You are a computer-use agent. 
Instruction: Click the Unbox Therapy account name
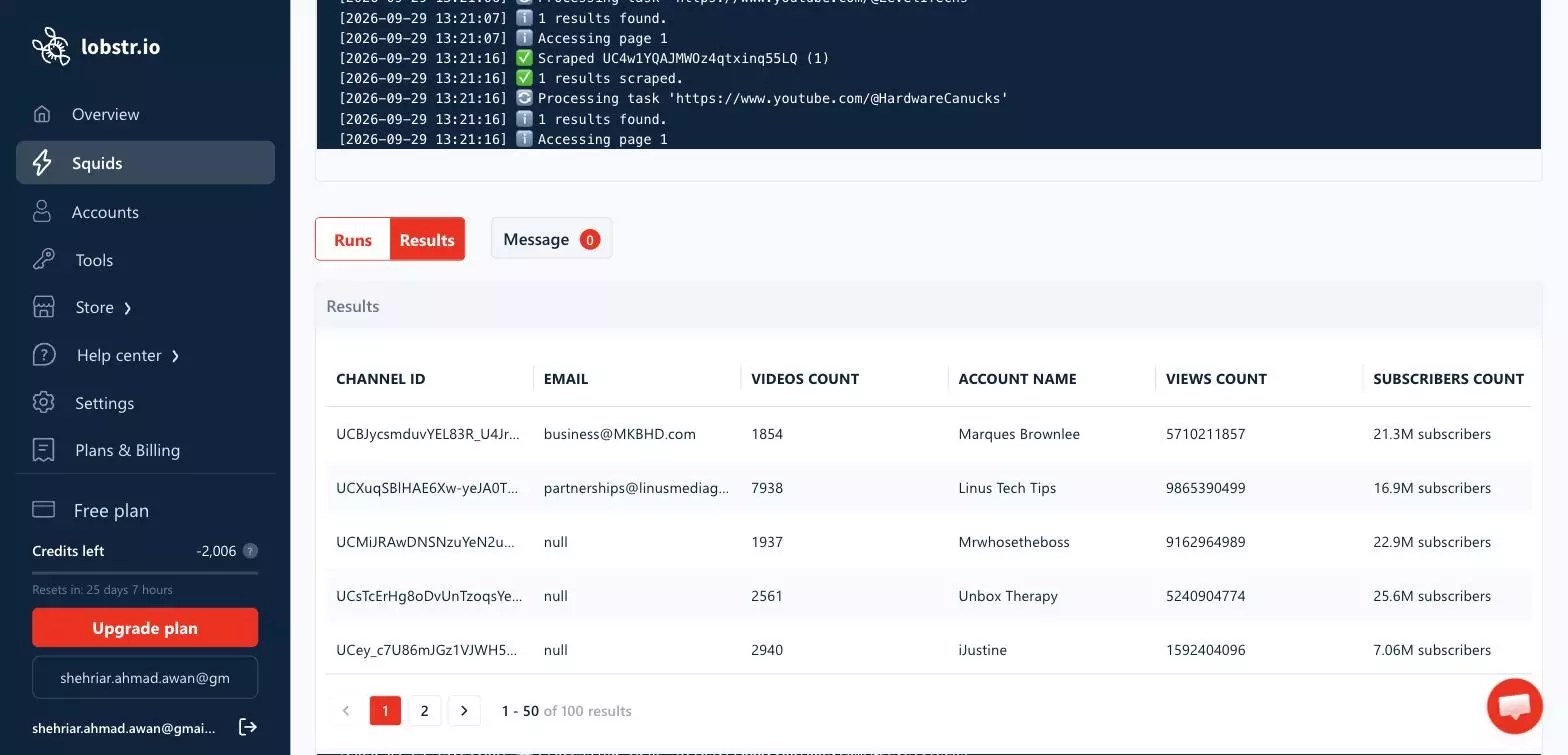1008,596
